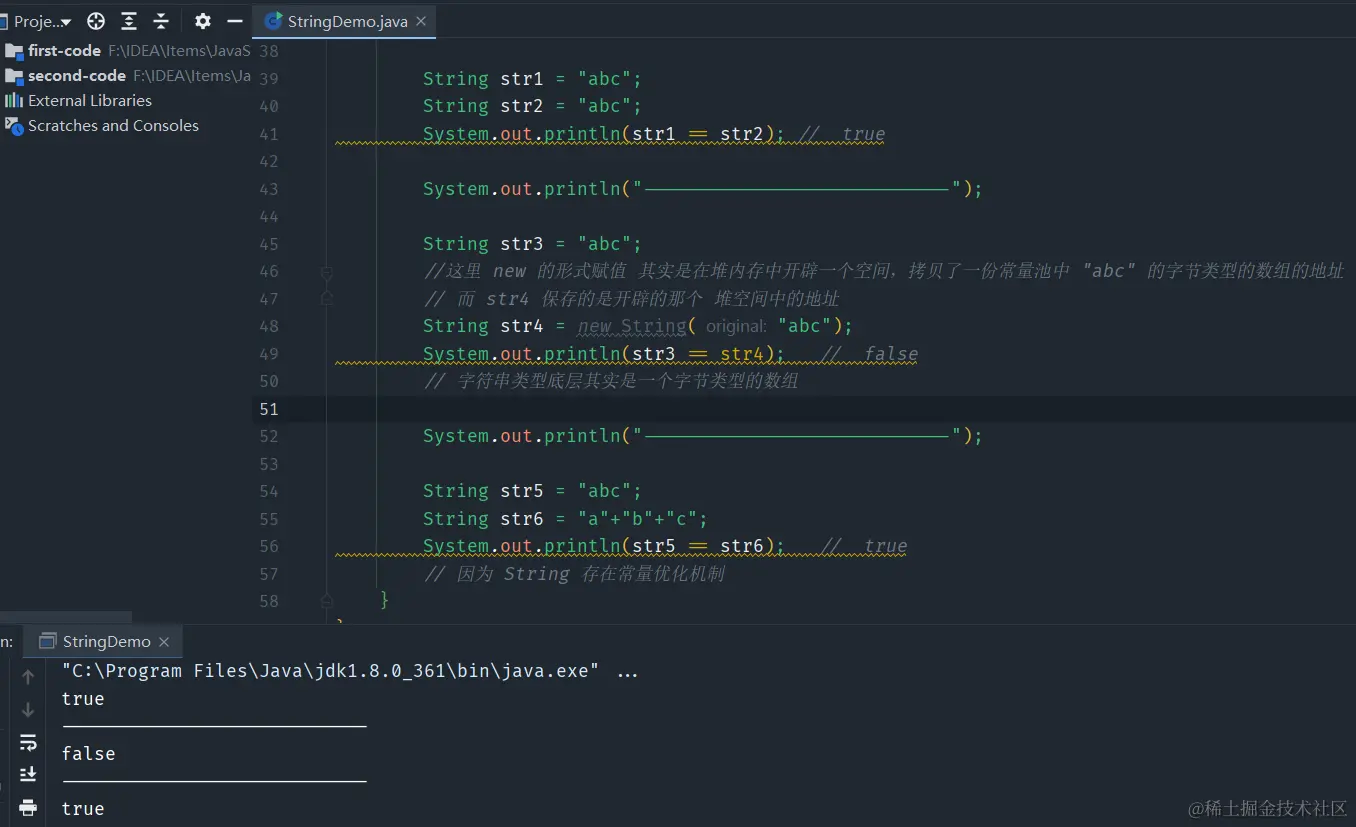Select the first-code module

click(127, 50)
